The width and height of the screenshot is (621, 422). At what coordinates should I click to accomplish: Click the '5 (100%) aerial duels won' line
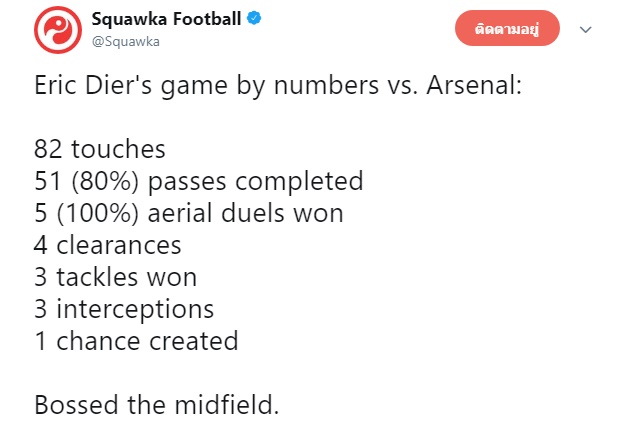pyautogui.click(x=188, y=213)
